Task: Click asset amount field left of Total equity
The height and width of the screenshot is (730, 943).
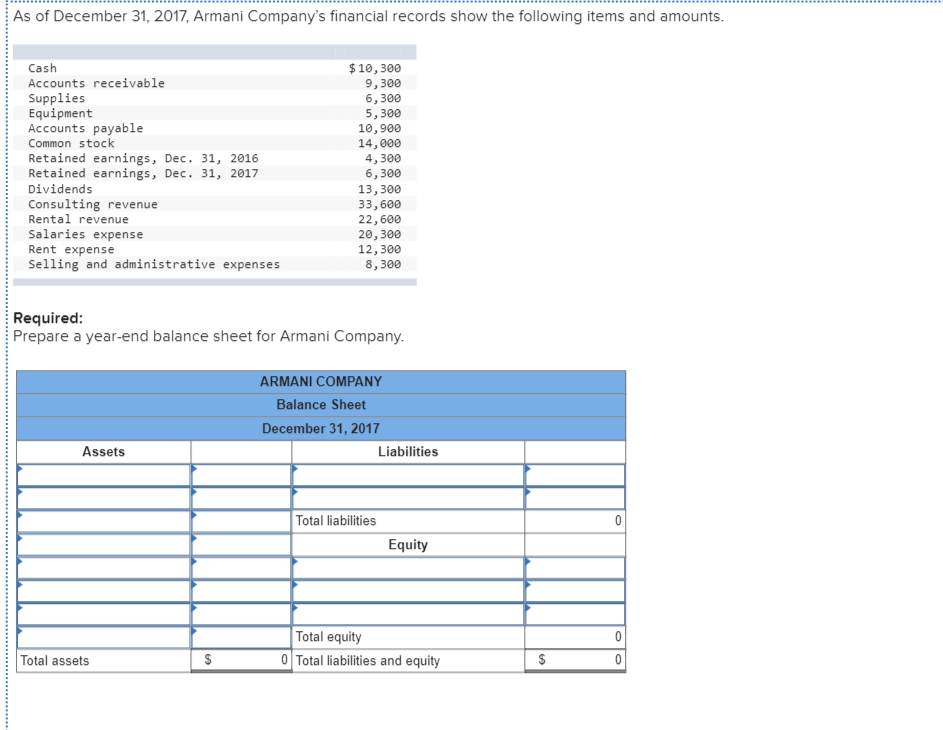Action: (x=241, y=637)
